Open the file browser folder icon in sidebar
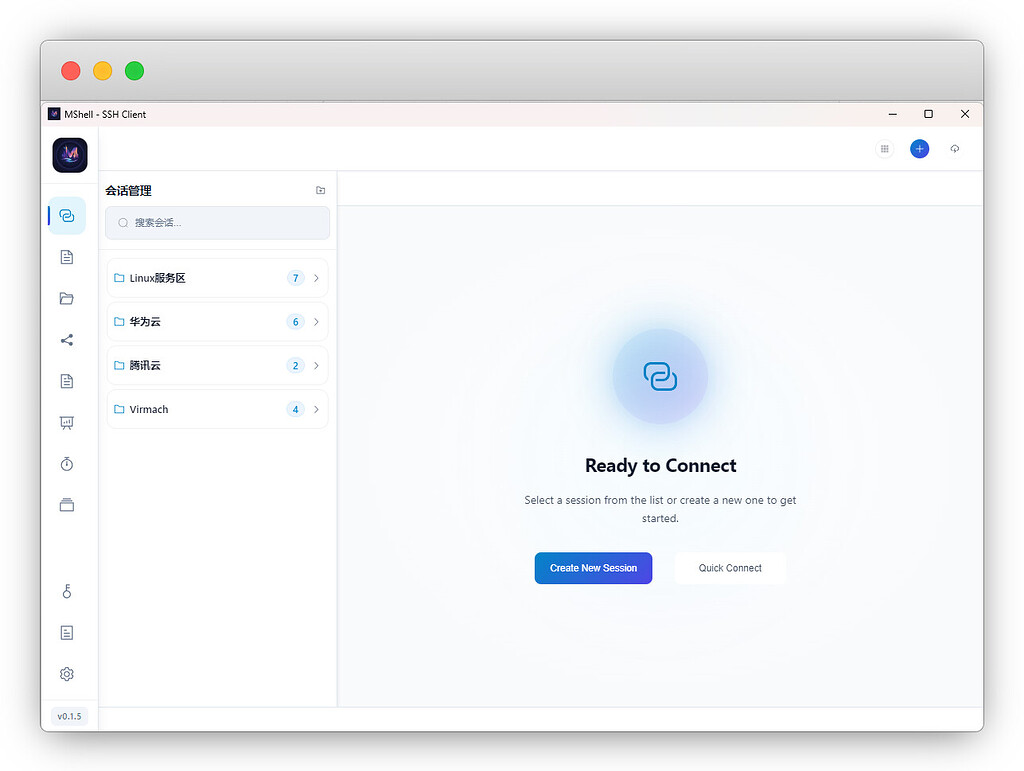The width and height of the screenshot is (1024, 771). pyautogui.click(x=67, y=298)
